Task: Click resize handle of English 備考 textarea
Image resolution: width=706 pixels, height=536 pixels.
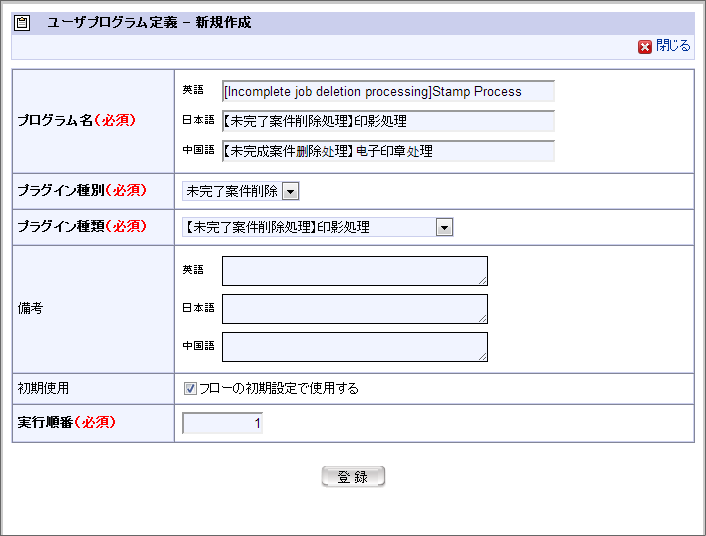Action: (483, 281)
